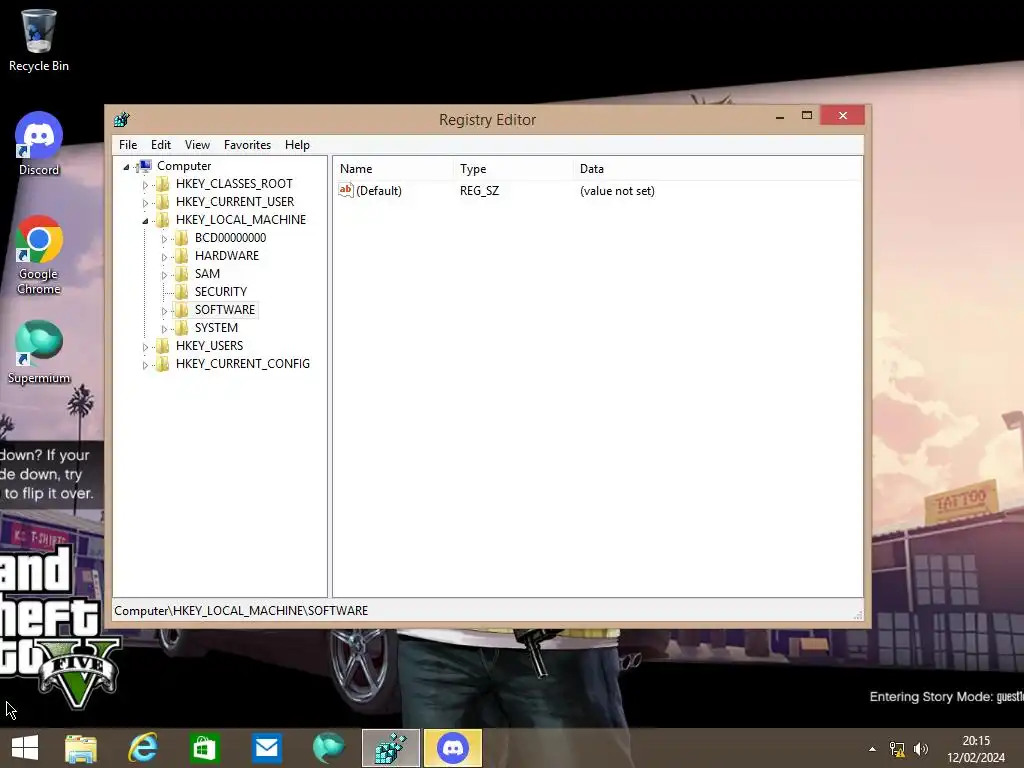Open the Windows Start button
The image size is (1024, 768).
(x=25, y=748)
